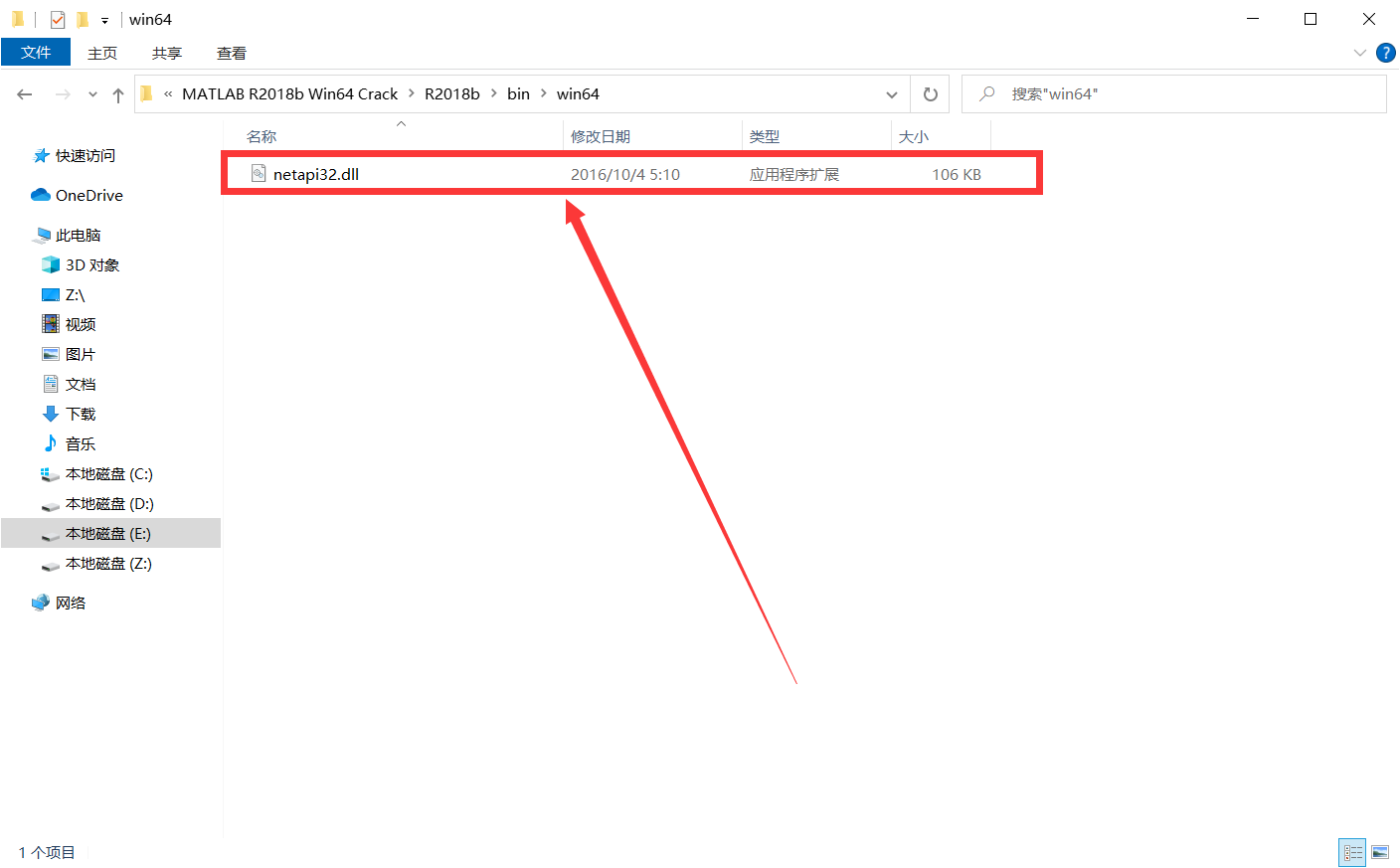
Task: Click the 3D 对象 cube icon
Action: point(51,264)
